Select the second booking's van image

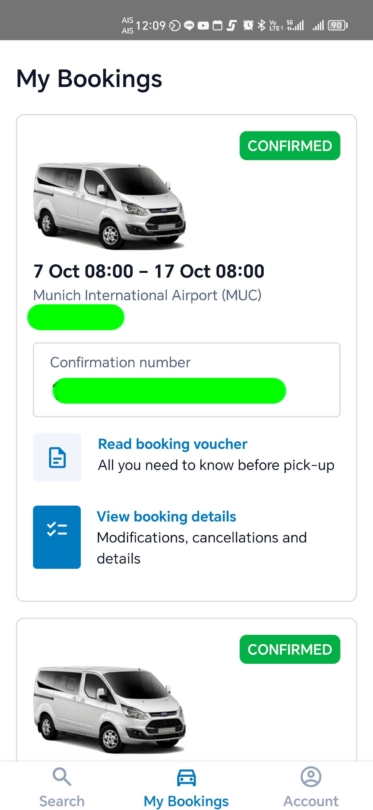point(110,709)
